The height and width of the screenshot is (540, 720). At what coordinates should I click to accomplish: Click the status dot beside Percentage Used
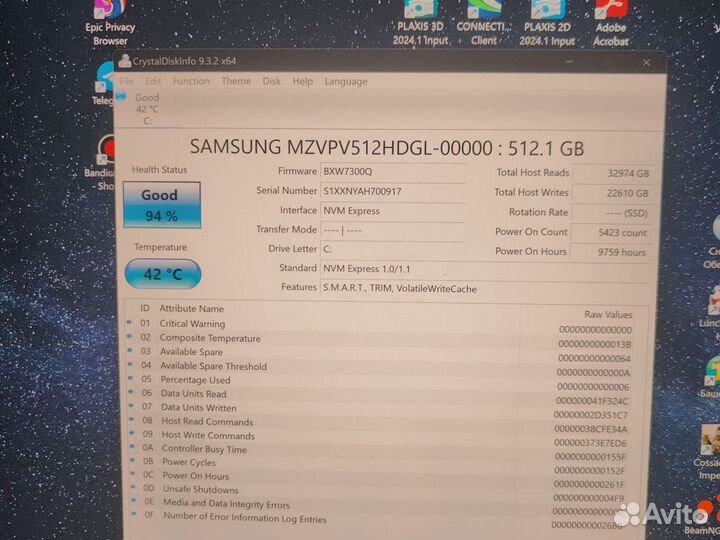130,378
